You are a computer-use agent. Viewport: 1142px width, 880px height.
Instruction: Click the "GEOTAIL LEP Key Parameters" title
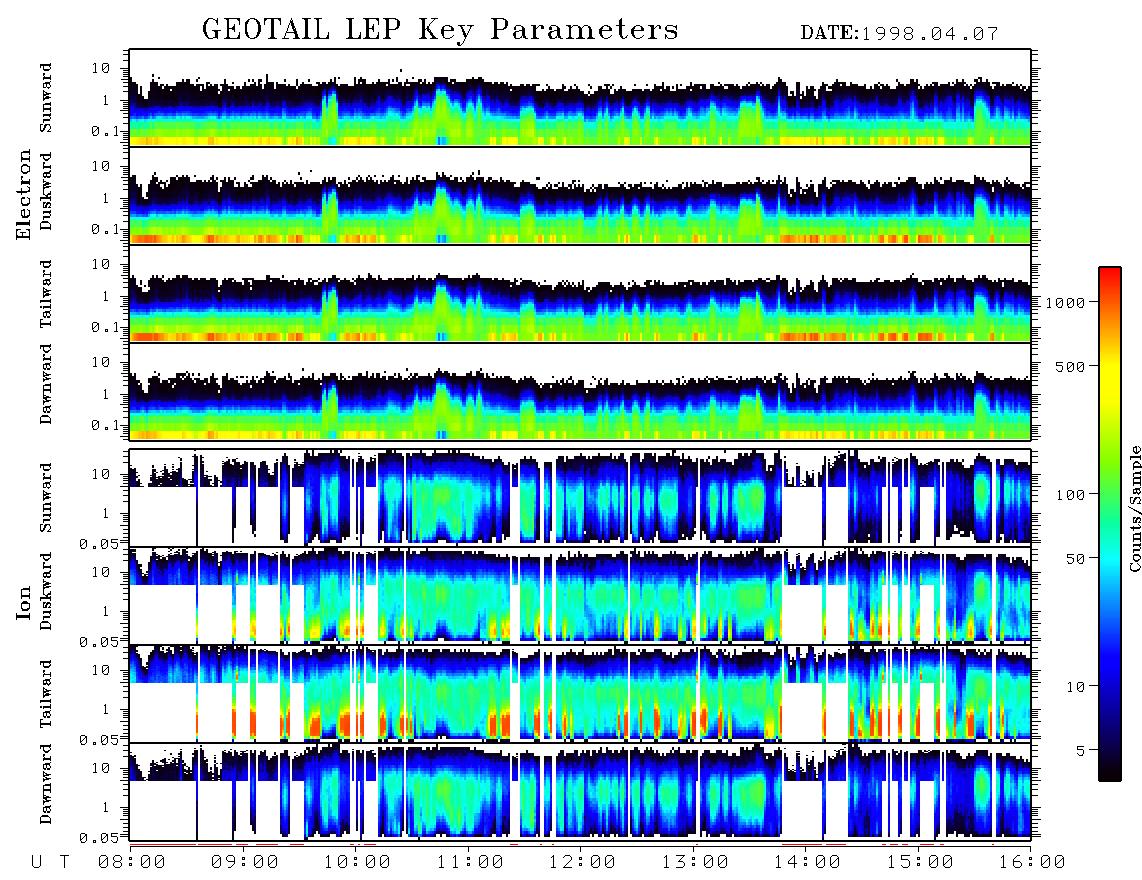[440, 30]
